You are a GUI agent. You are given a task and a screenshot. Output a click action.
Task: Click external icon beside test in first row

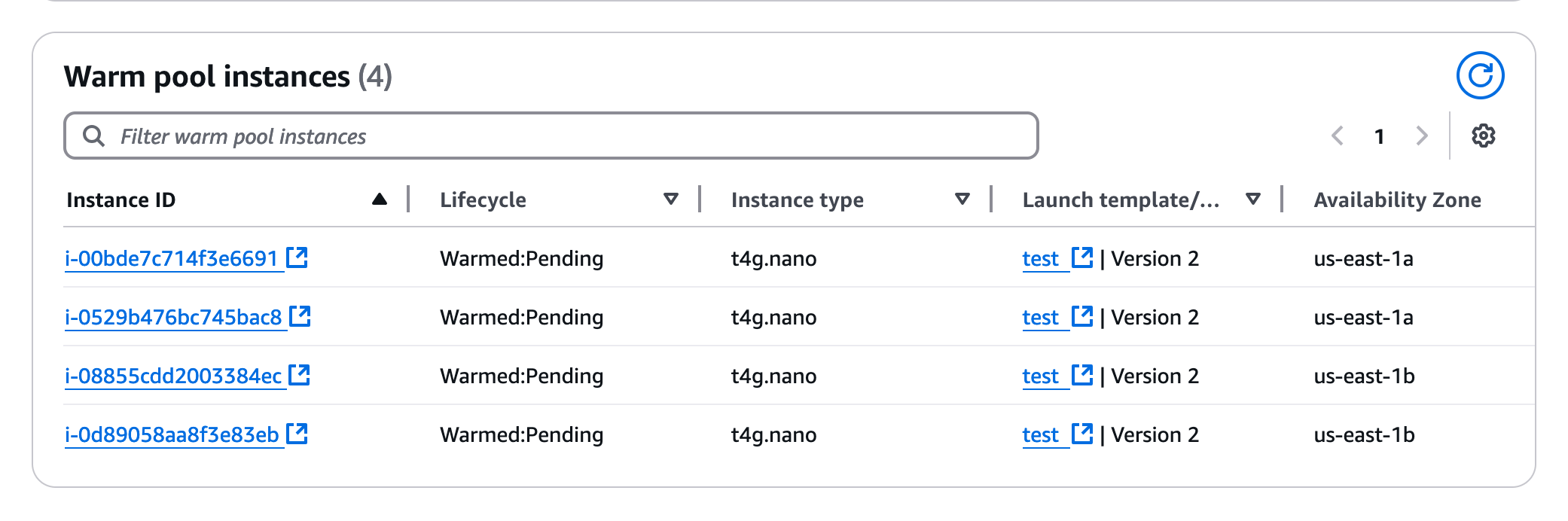coord(1082,257)
